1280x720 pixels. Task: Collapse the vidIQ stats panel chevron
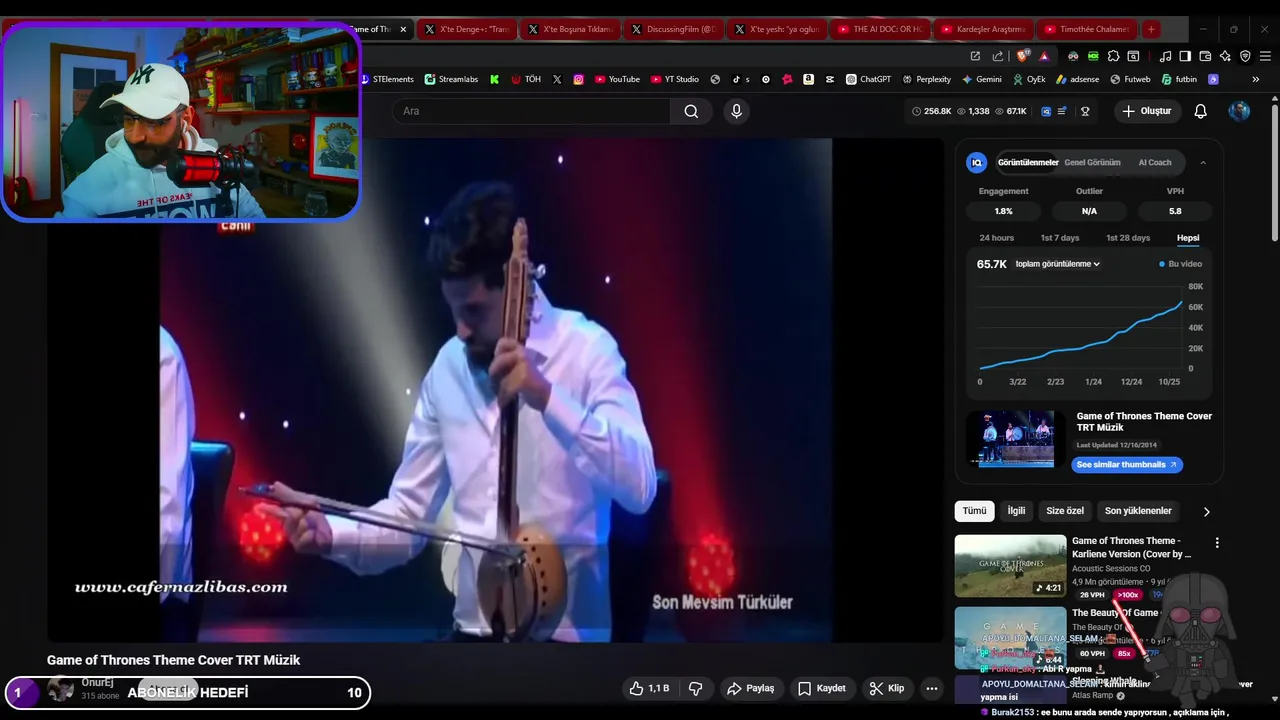(1203, 162)
